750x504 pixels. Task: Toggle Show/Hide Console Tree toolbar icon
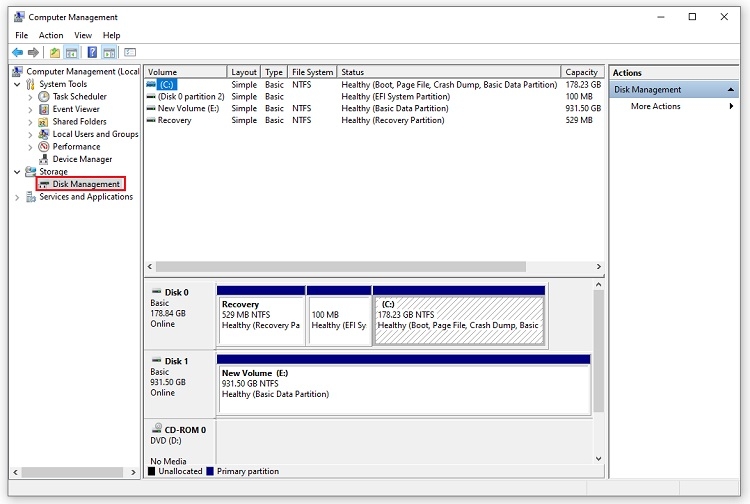click(71, 53)
